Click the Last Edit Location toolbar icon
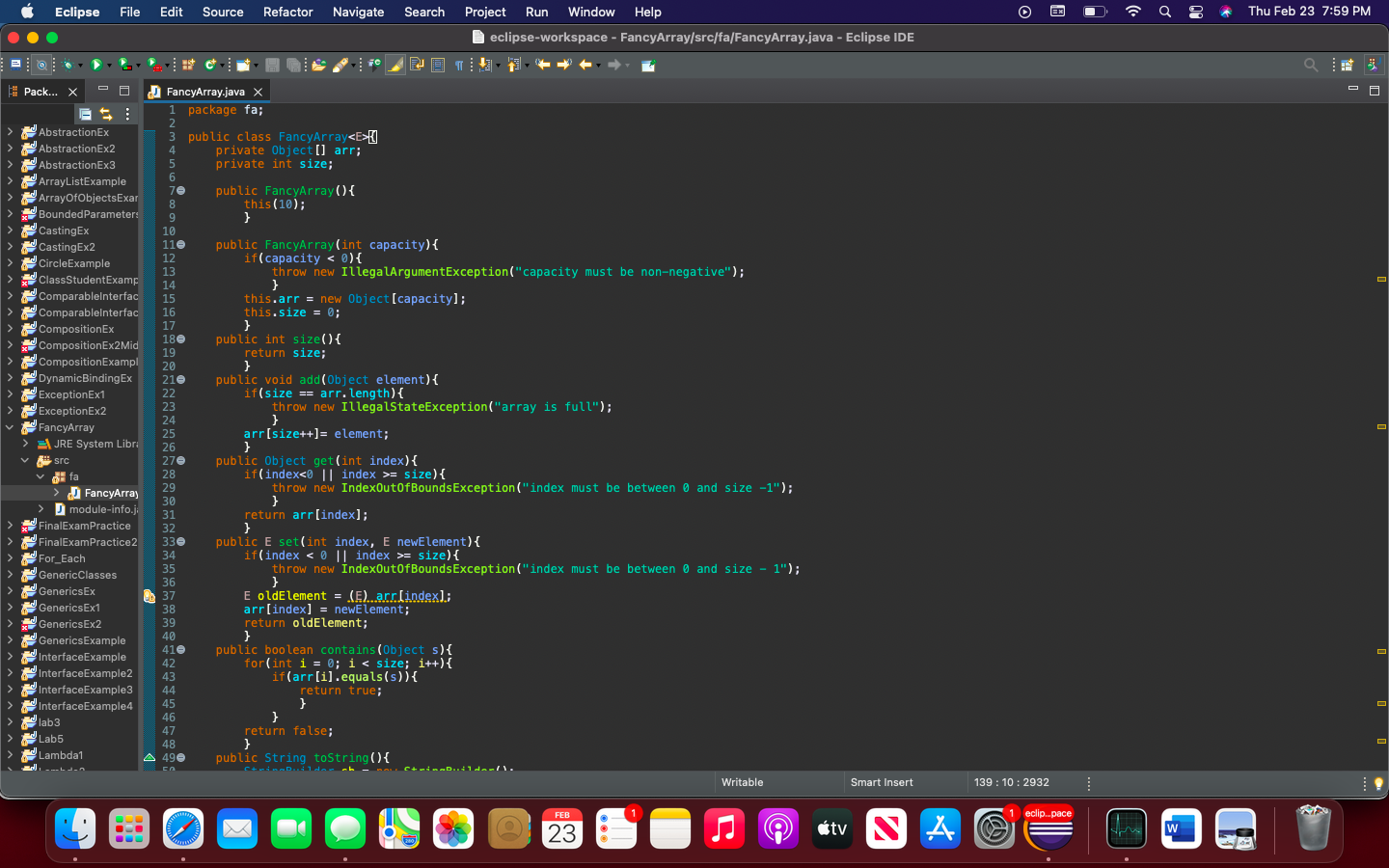 [x=541, y=65]
